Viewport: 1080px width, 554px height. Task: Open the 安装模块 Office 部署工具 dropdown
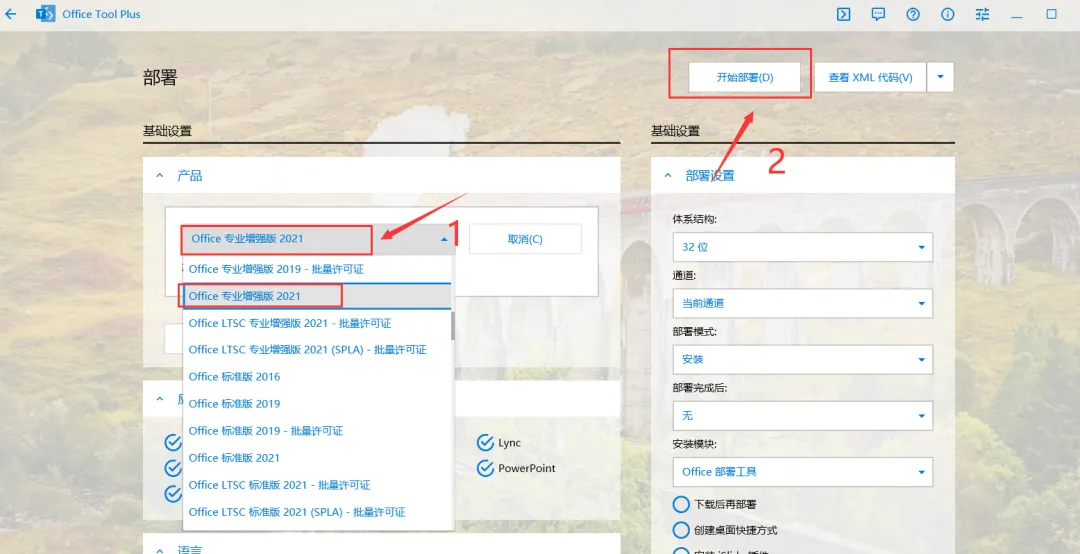802,472
